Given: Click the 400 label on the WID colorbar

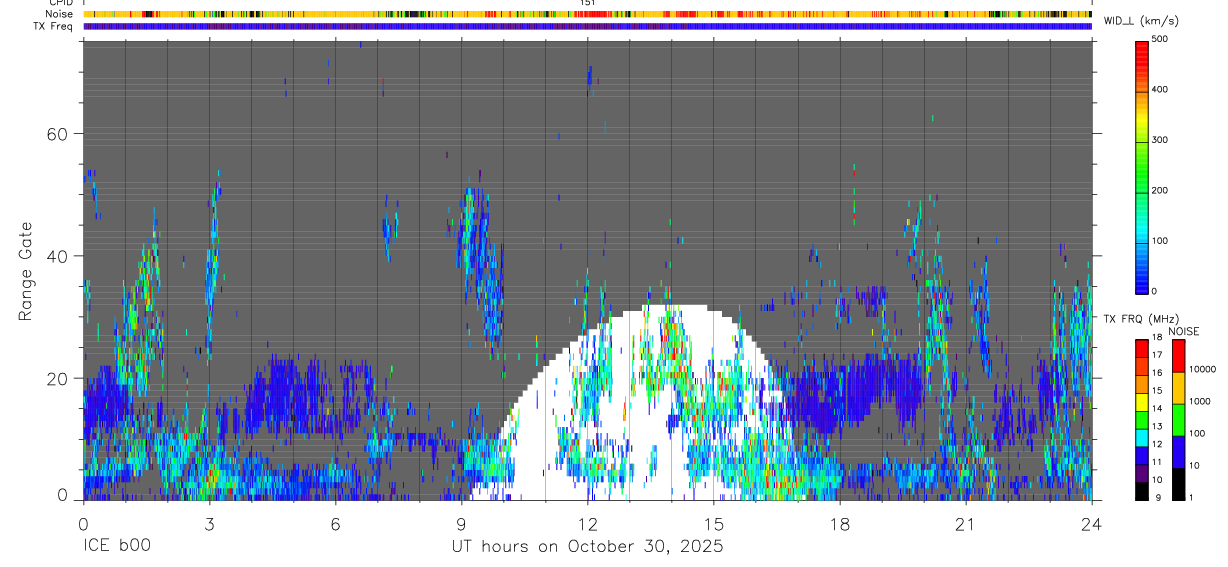Looking at the screenshot, I should tap(1160, 89).
